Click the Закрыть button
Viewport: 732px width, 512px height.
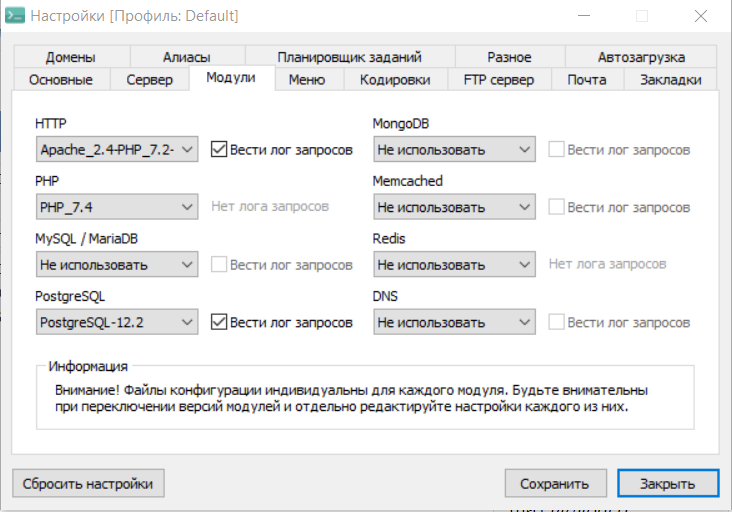pos(667,483)
